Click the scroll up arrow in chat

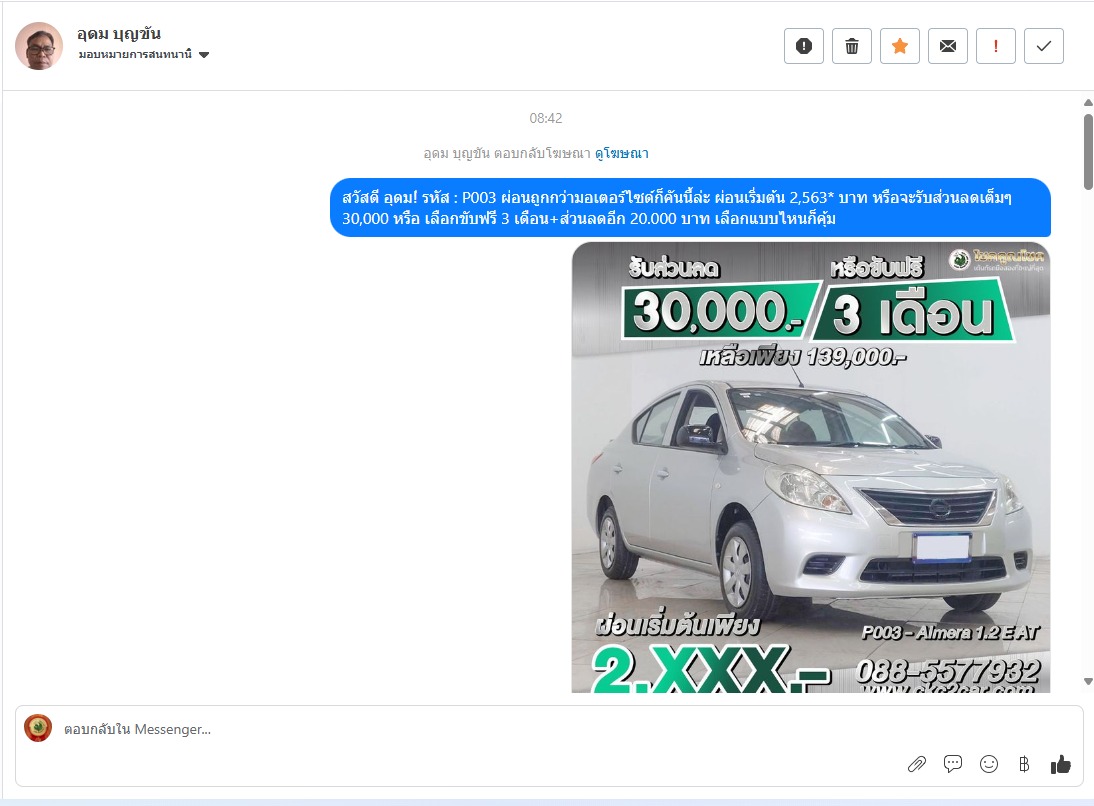[x=1088, y=102]
